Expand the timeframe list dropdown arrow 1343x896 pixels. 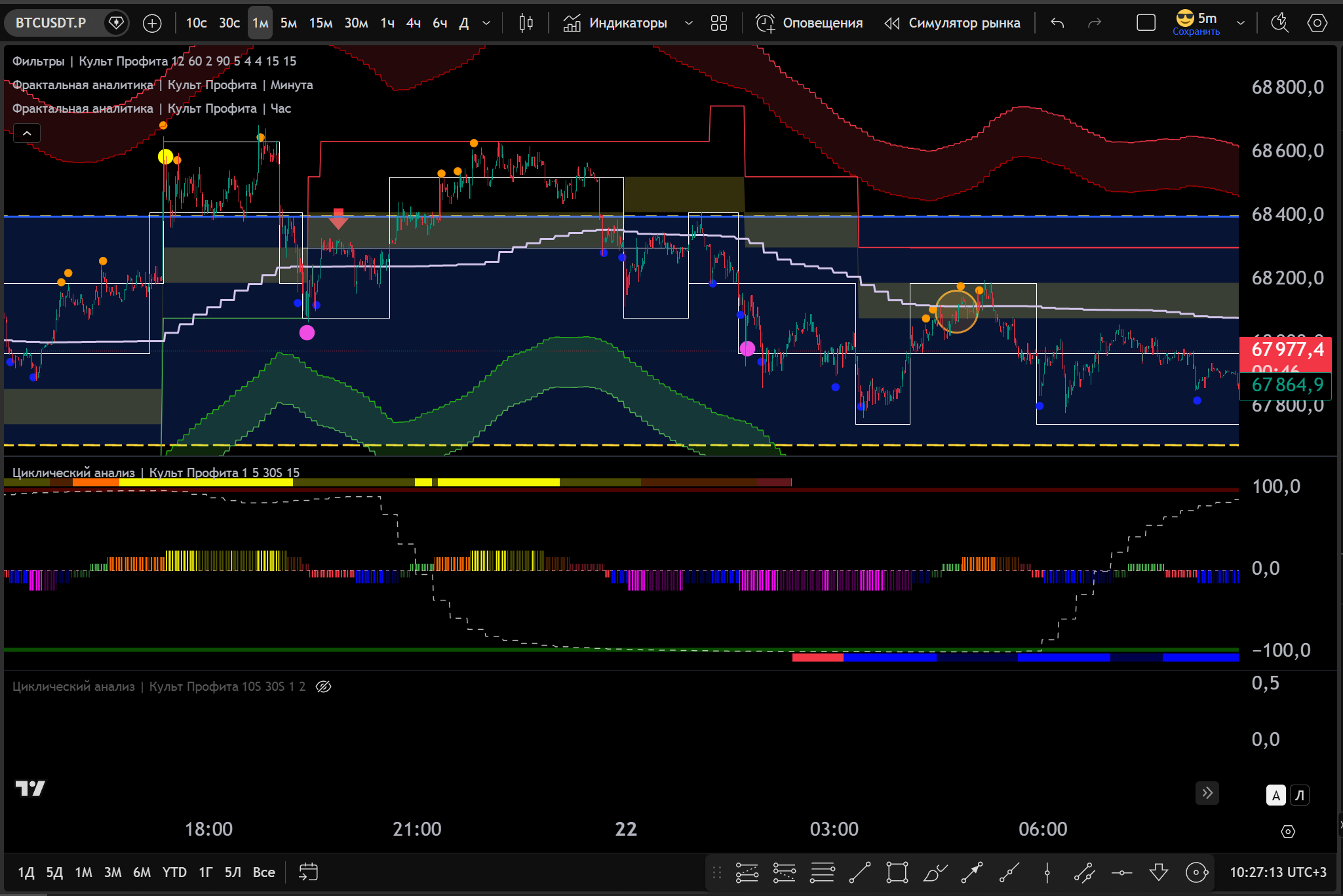coord(486,23)
